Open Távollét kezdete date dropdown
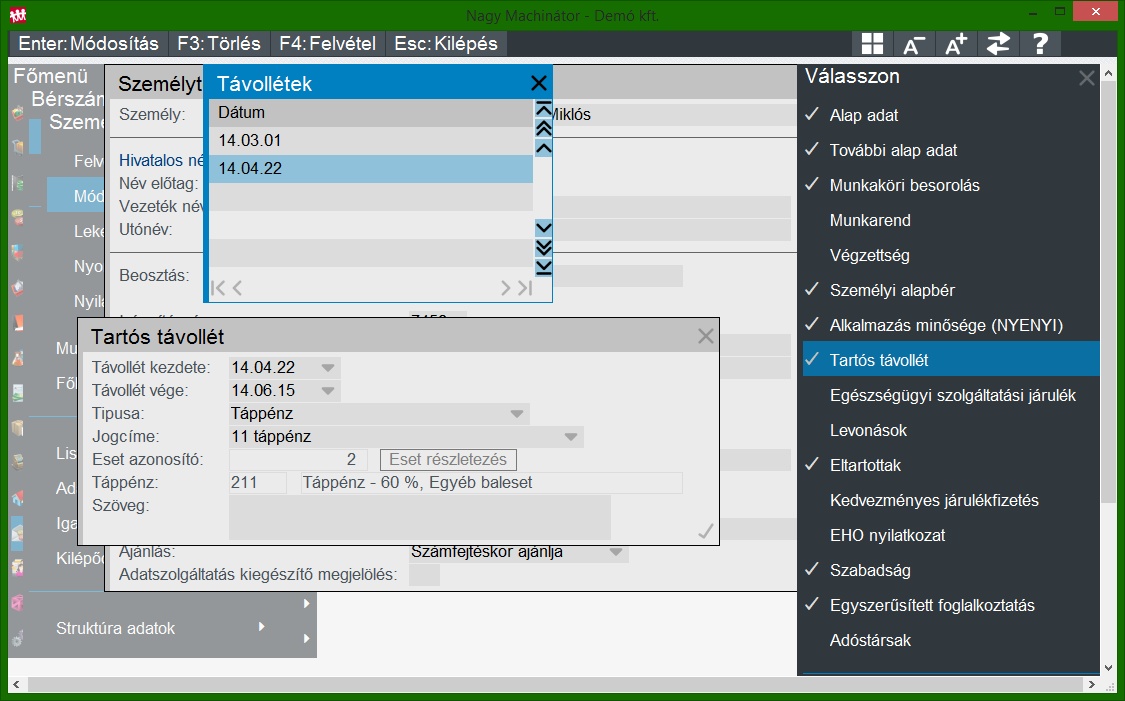The image size is (1125, 701). pos(328,368)
